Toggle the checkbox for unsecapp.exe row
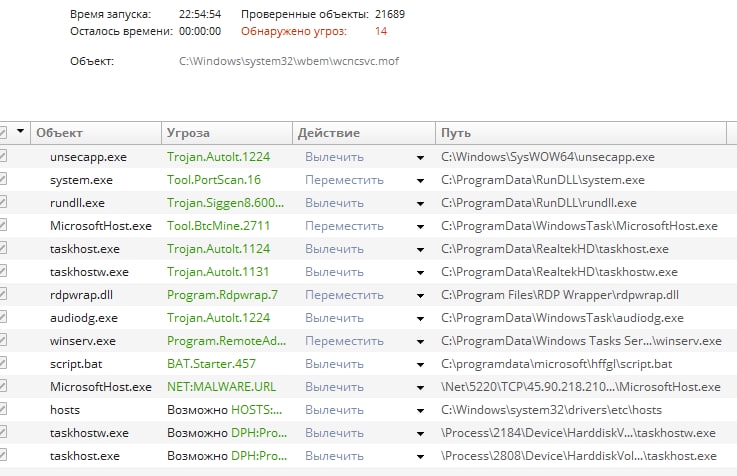Viewport: 737px width, 476px height. pos(2,156)
